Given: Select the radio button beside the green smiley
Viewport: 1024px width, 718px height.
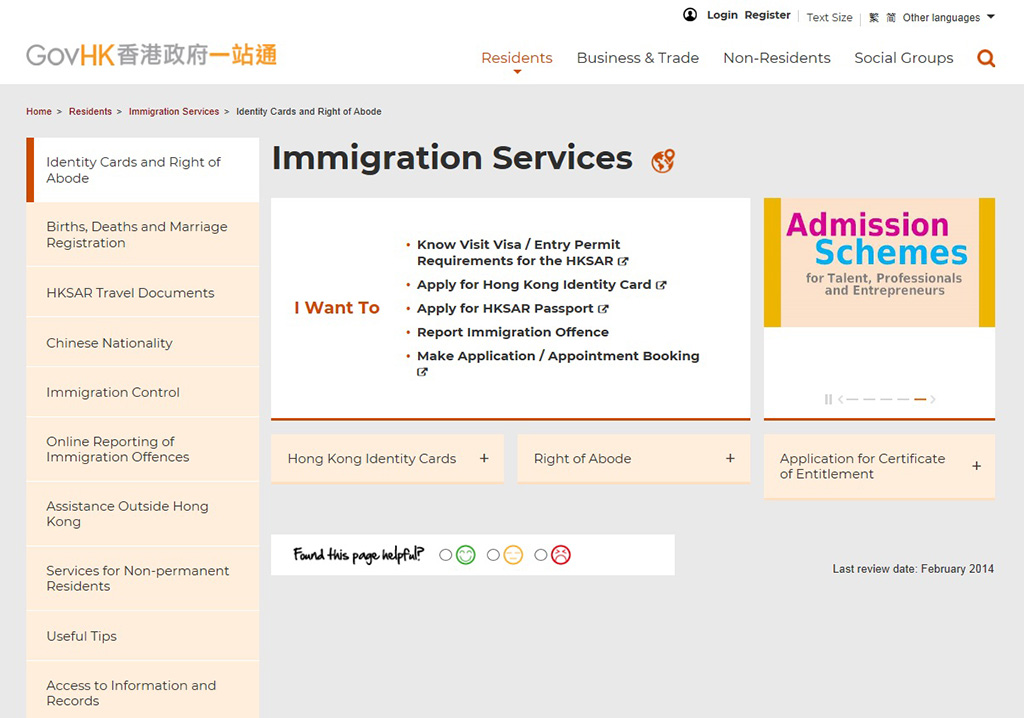Looking at the screenshot, I should pos(445,555).
